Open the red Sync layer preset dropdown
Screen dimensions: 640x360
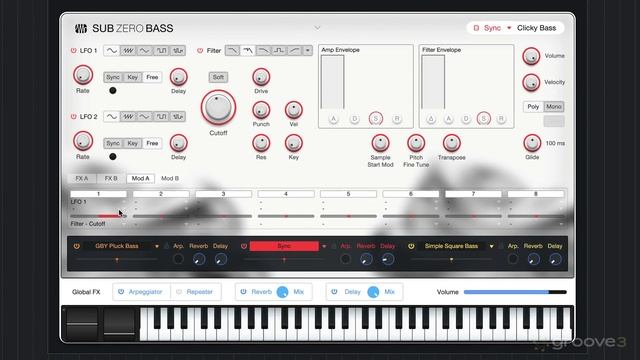tap(324, 247)
